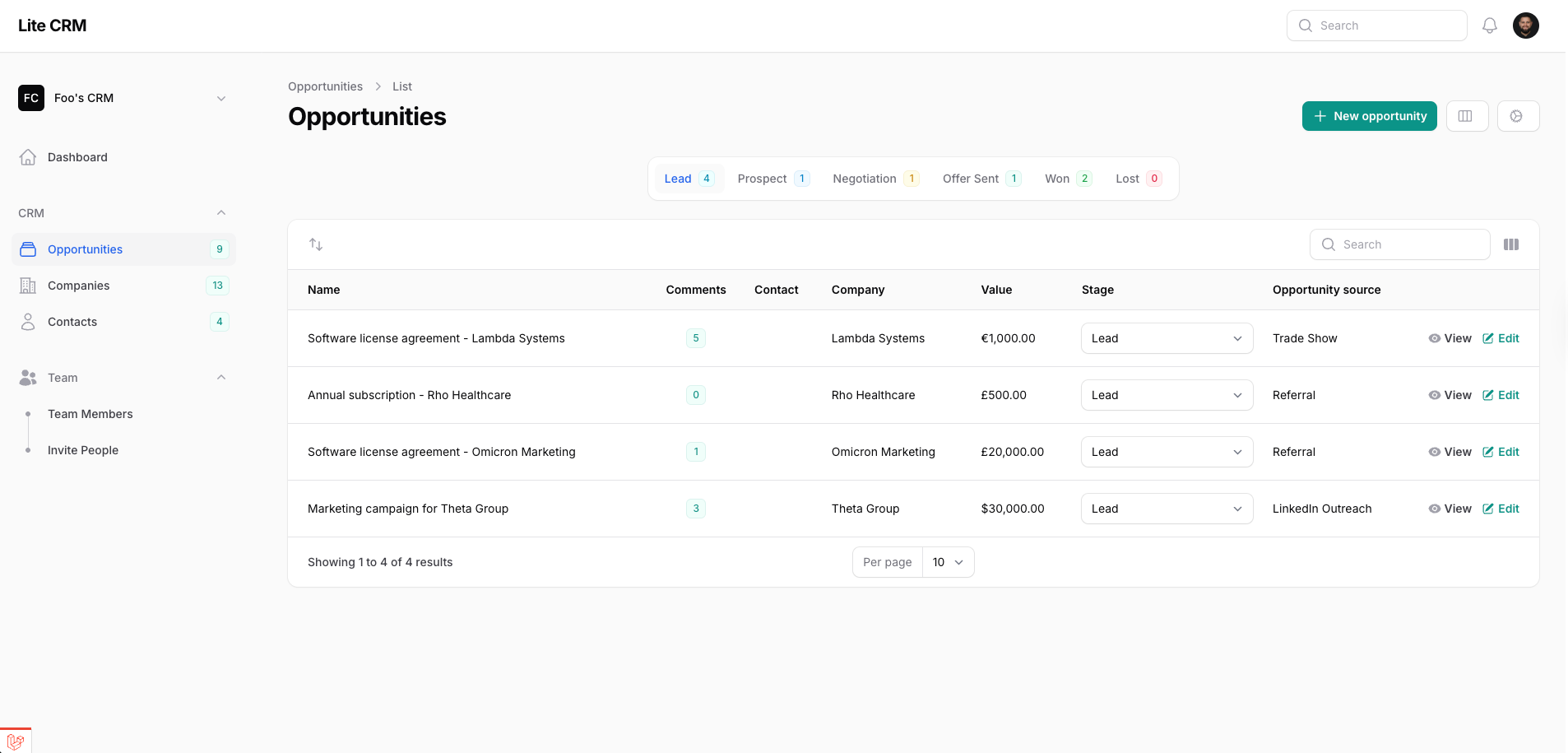
Task: Click the Laravel debug bar icon
Action: (x=16, y=741)
